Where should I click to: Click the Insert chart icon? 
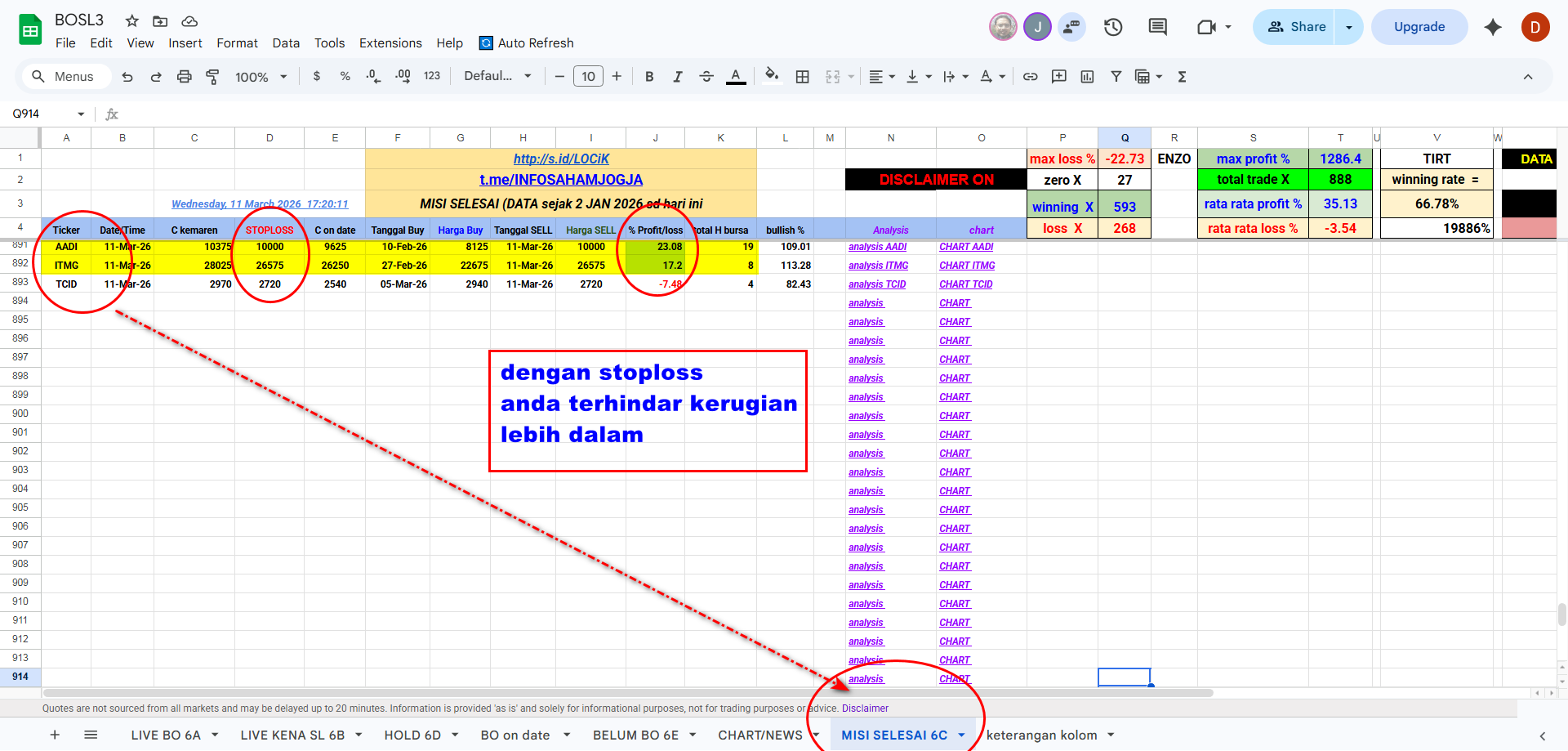point(1087,77)
